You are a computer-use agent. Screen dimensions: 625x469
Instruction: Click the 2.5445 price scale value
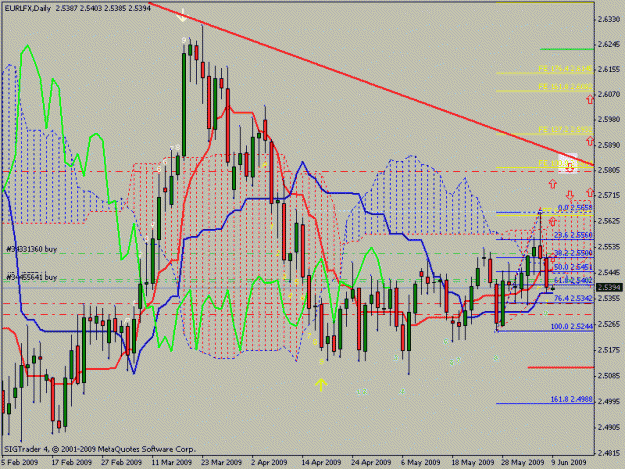click(x=610, y=273)
